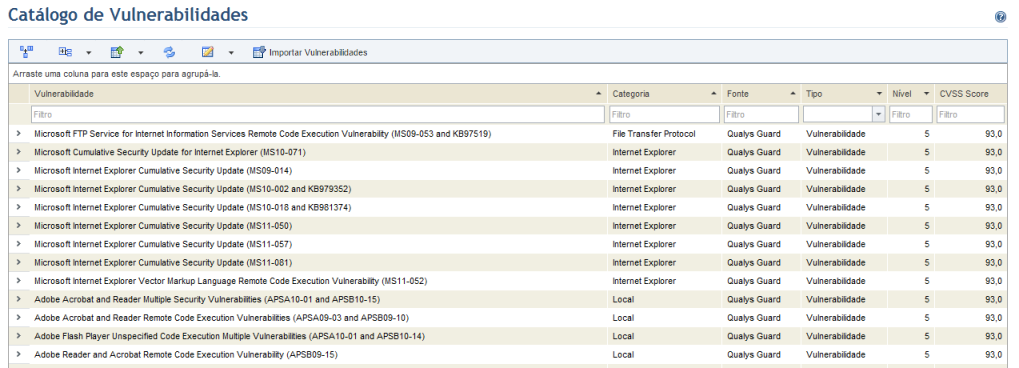Click the Vulnerabilidade filter input field
Screen dimensions: 1019x368
click(318, 114)
